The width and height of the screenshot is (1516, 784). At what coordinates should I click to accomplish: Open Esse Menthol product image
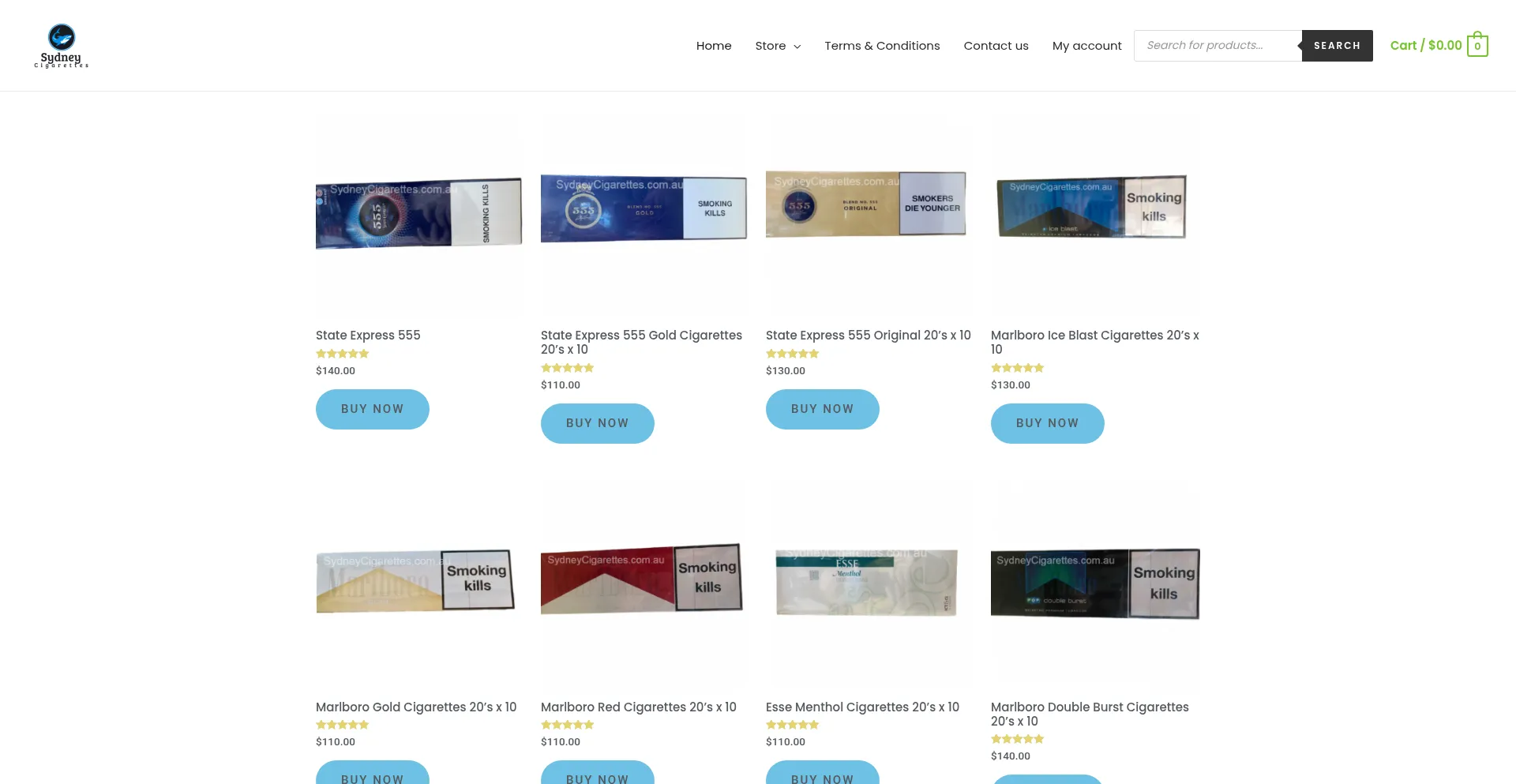click(869, 586)
